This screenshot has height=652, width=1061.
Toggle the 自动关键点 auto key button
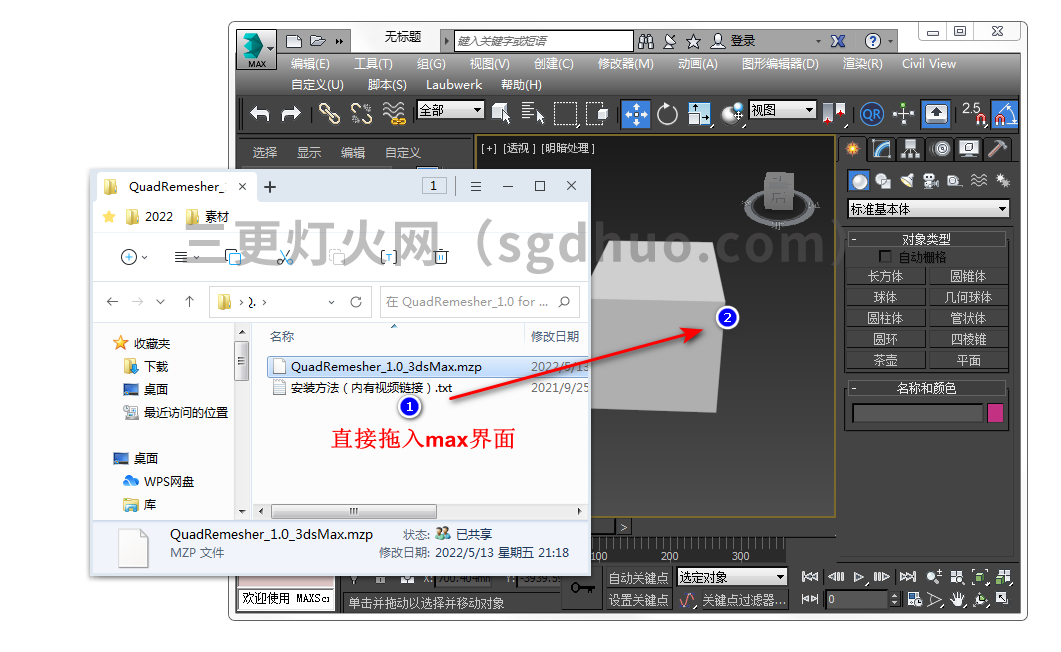tap(638, 578)
